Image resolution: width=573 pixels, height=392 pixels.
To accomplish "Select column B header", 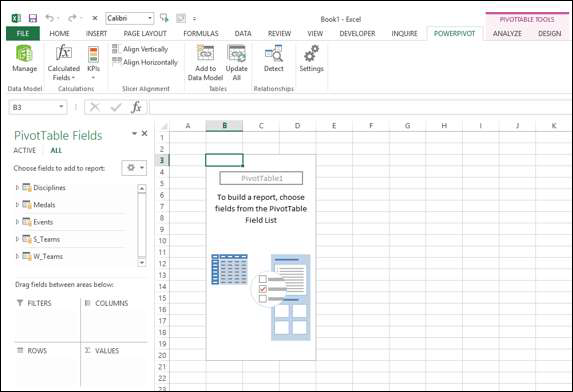I will 224,126.
